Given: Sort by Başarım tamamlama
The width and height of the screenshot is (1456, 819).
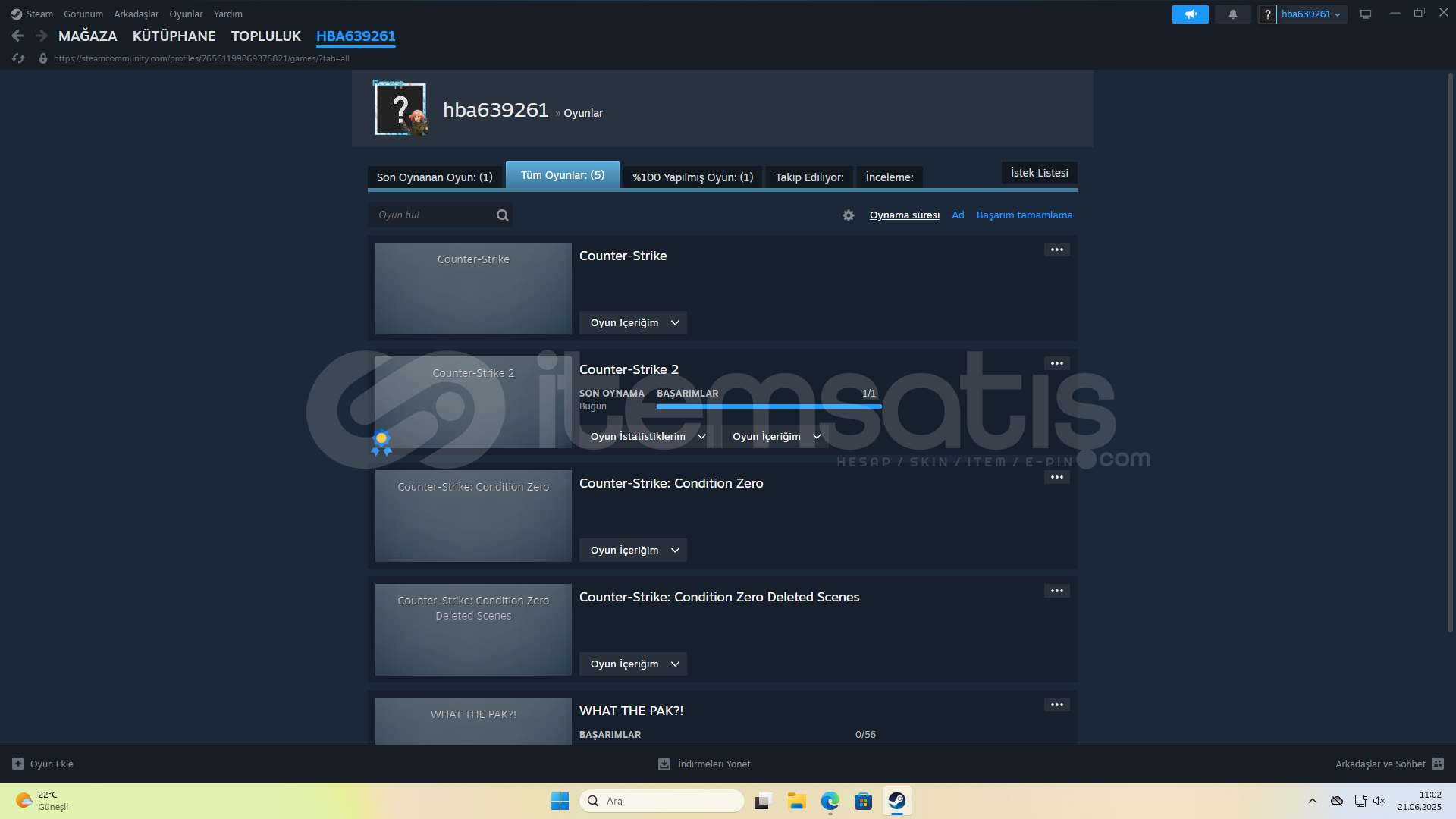Looking at the screenshot, I should pyautogui.click(x=1025, y=215).
